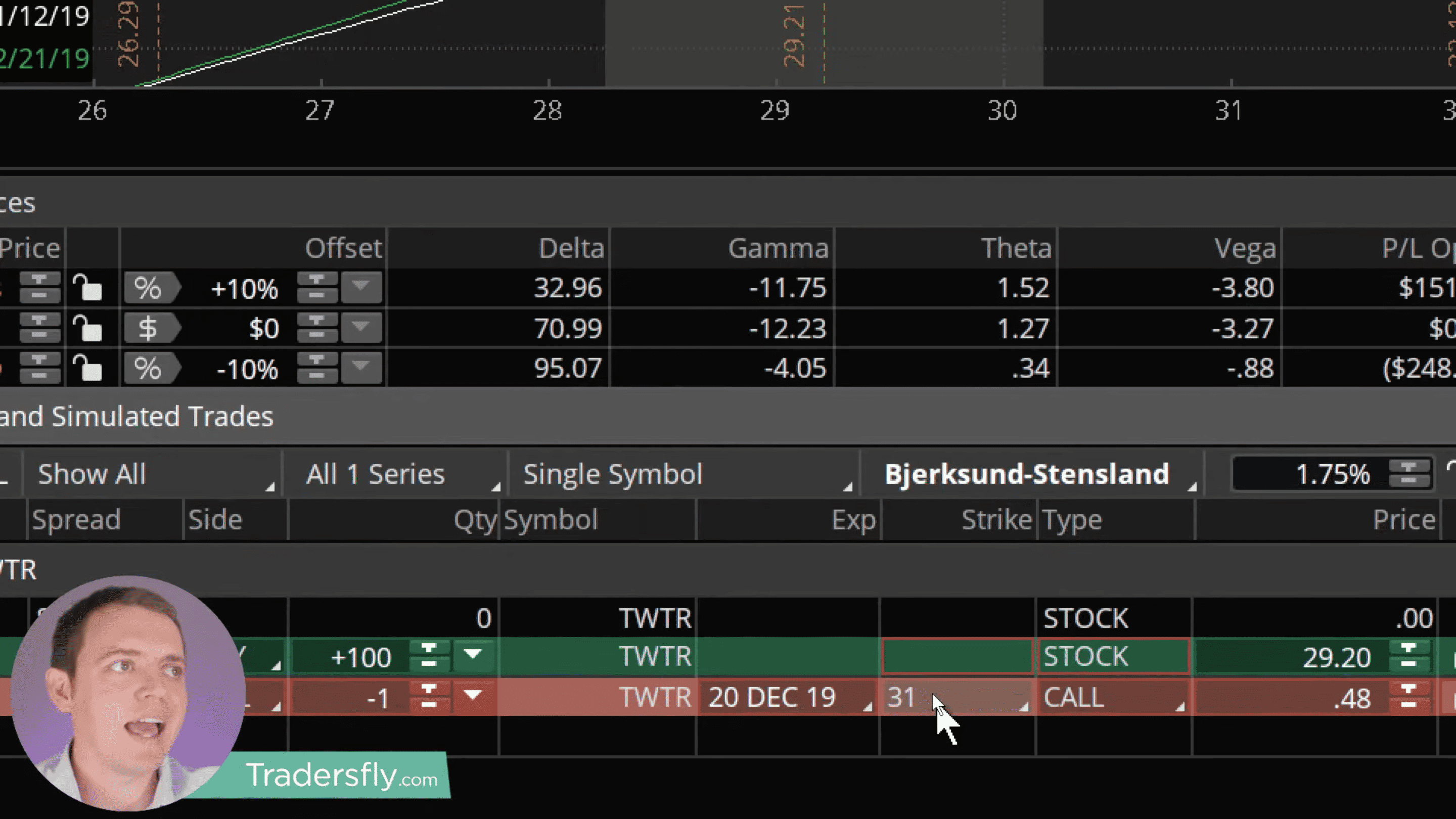Adjust the +10% offset stepper

[317, 287]
